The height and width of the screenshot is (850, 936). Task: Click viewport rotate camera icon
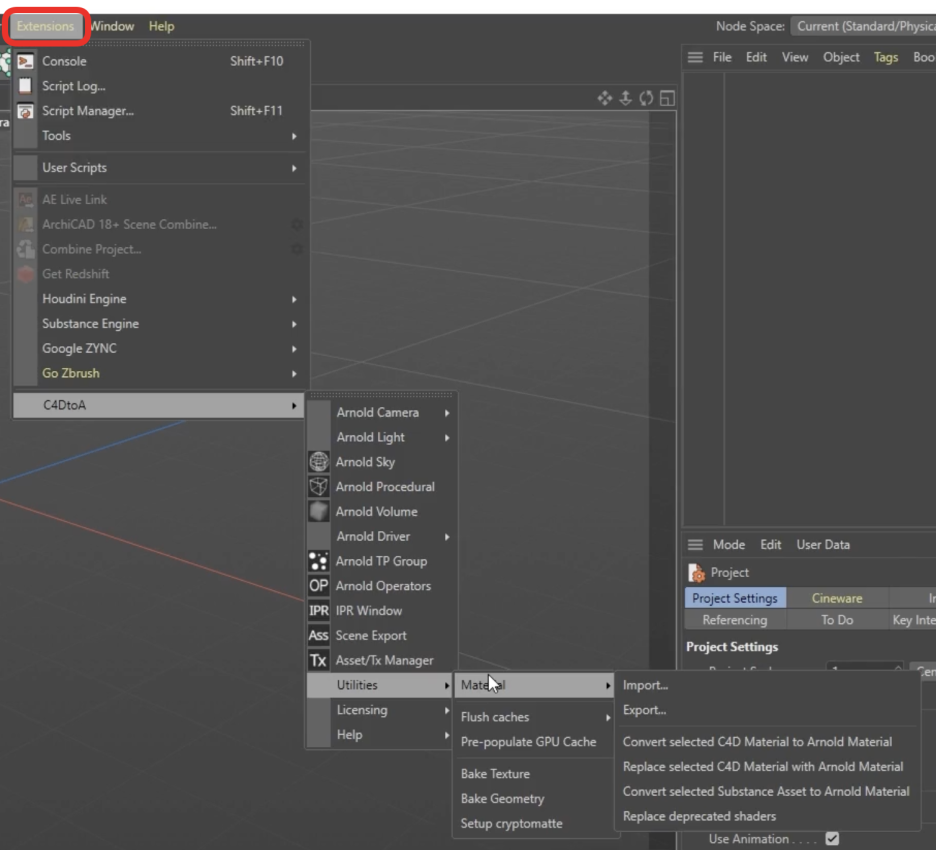pyautogui.click(x=646, y=98)
